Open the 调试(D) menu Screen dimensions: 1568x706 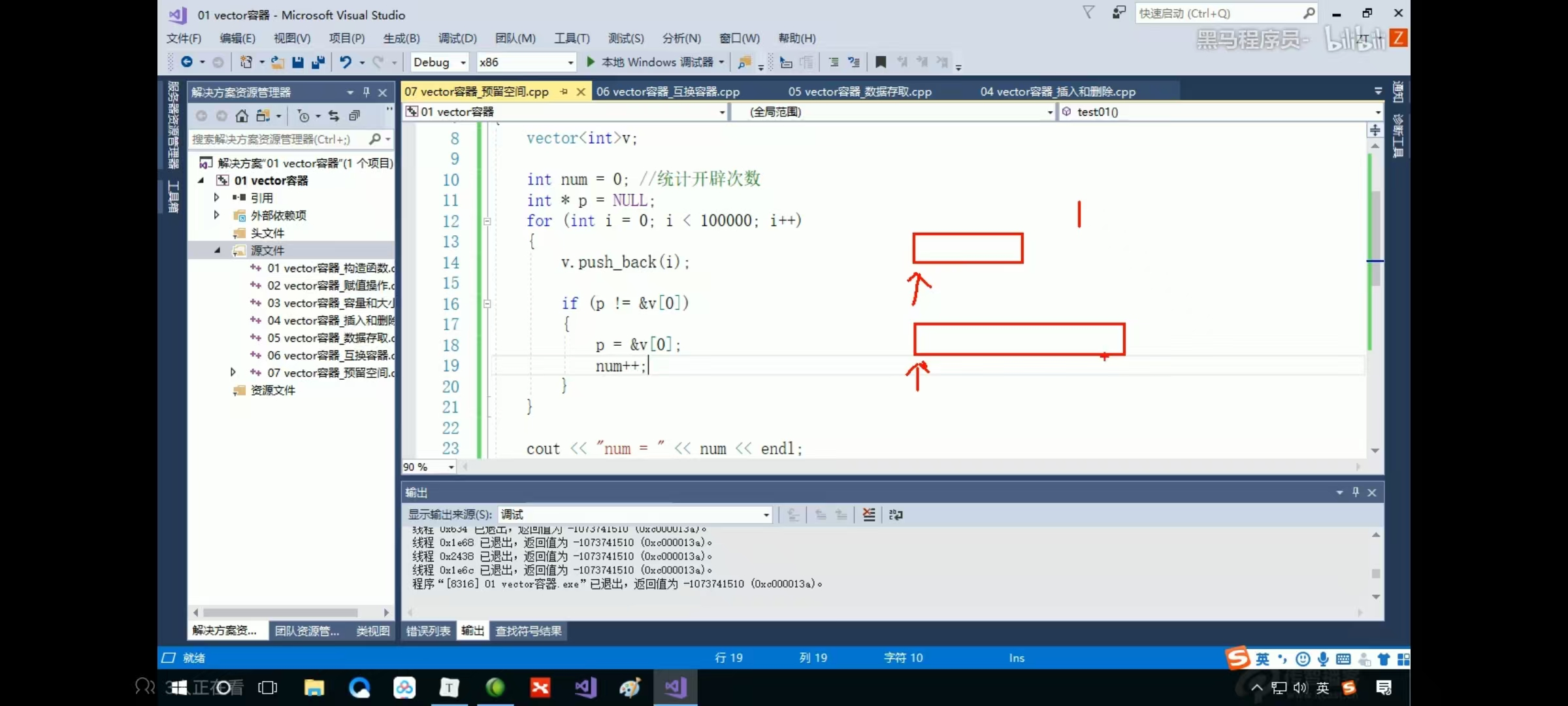coord(457,38)
